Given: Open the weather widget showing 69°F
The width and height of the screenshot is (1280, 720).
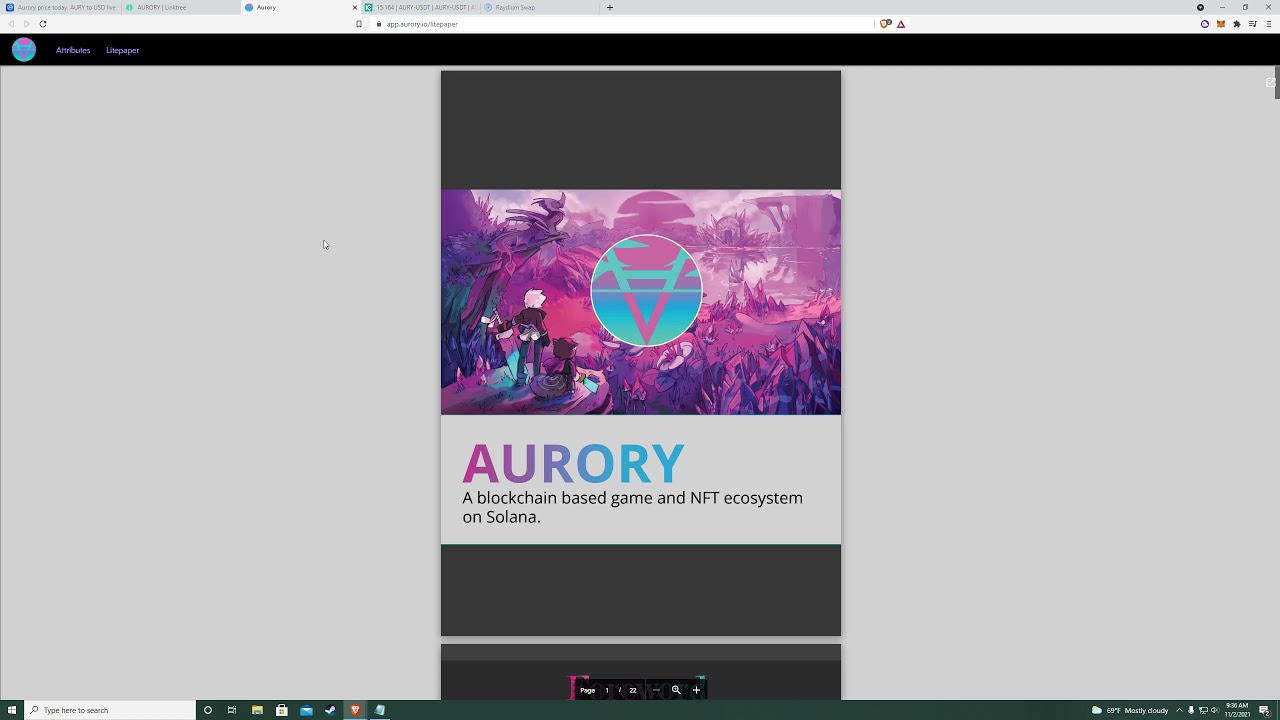Looking at the screenshot, I should pyautogui.click(x=1130, y=710).
